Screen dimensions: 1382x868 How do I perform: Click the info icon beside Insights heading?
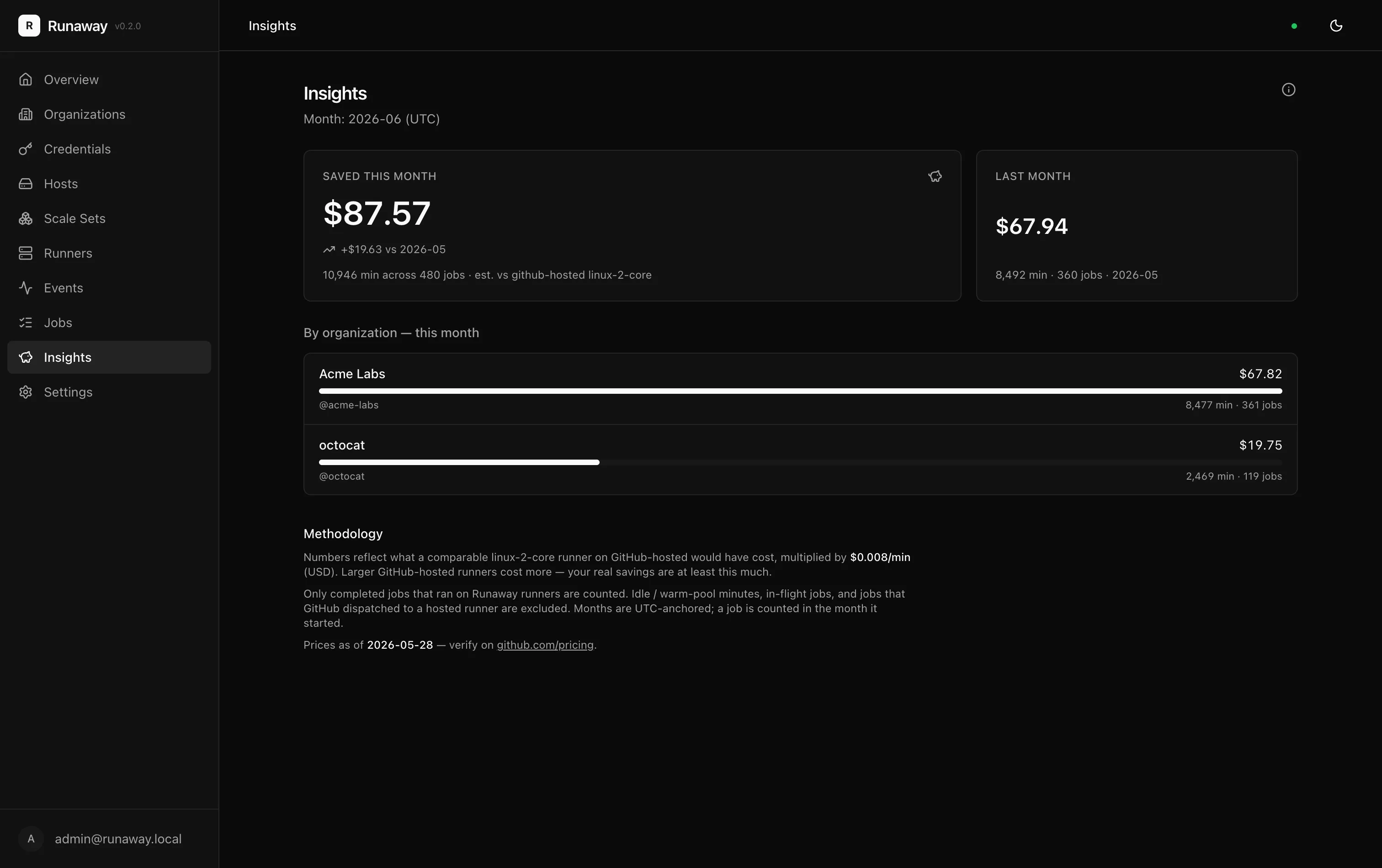pos(1288,90)
